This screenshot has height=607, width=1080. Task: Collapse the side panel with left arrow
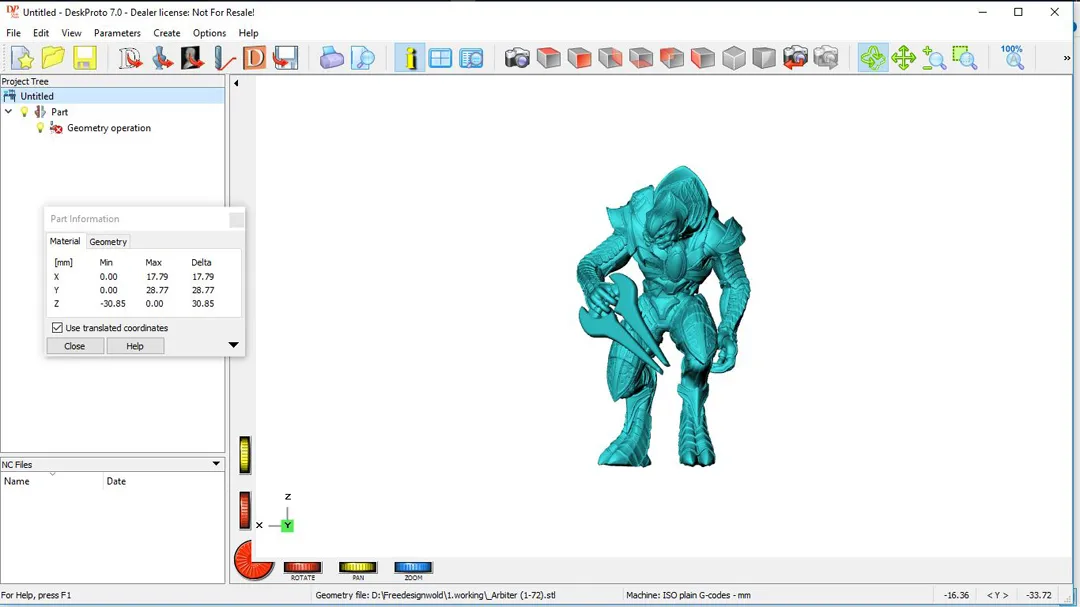click(236, 83)
